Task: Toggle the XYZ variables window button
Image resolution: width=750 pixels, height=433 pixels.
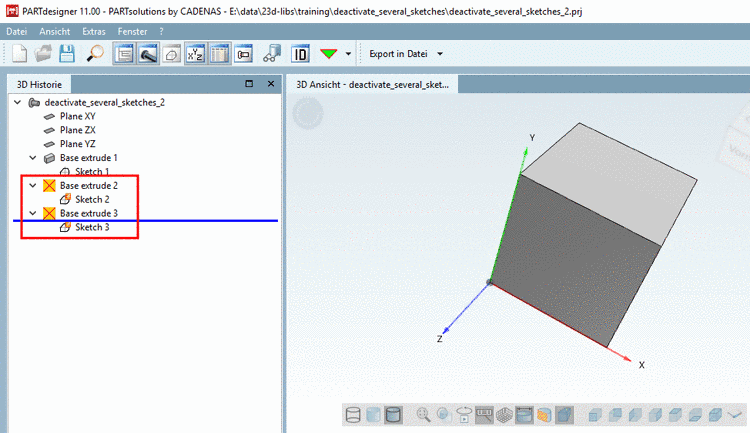Action: pyautogui.click(x=195, y=54)
